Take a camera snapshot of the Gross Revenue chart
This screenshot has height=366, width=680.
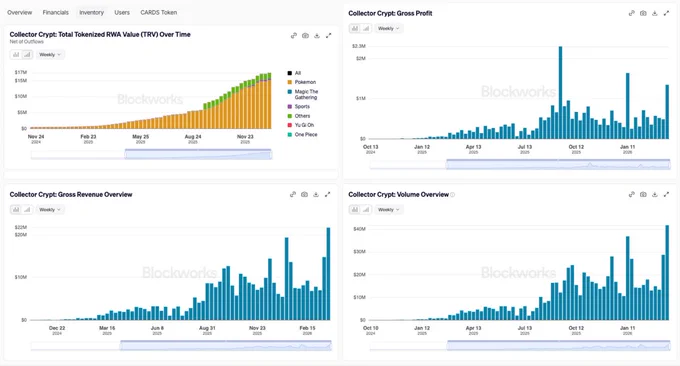pos(304,195)
